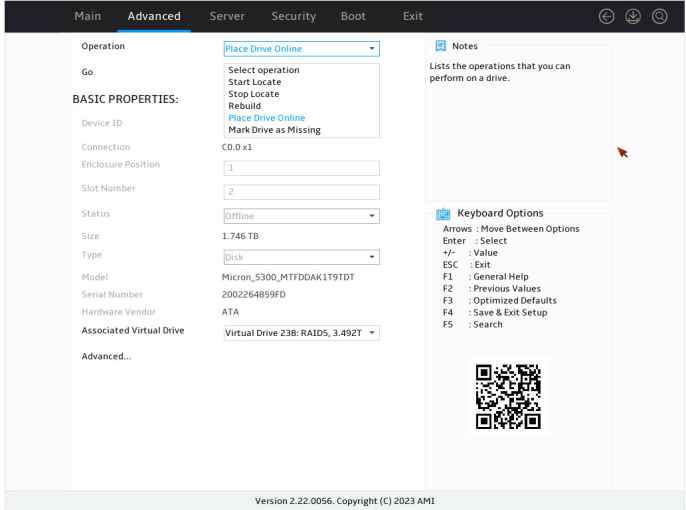Click the search magnifier icon in header
686x510 pixels.
(x=659, y=17)
